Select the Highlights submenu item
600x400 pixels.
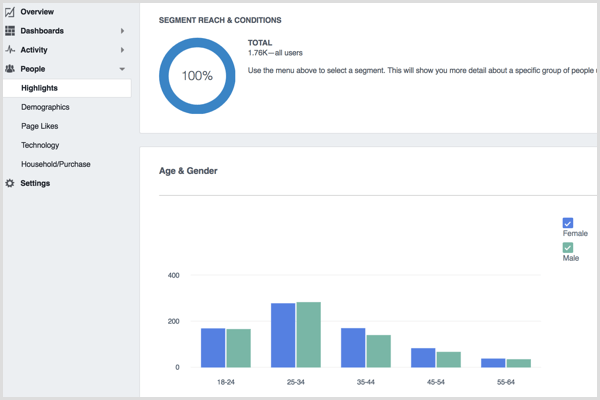tap(67, 88)
